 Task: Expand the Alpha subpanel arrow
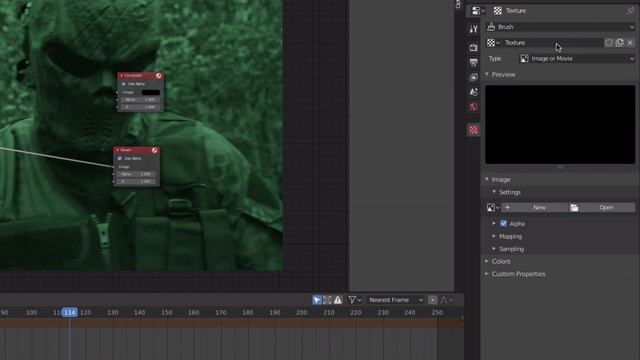point(494,224)
